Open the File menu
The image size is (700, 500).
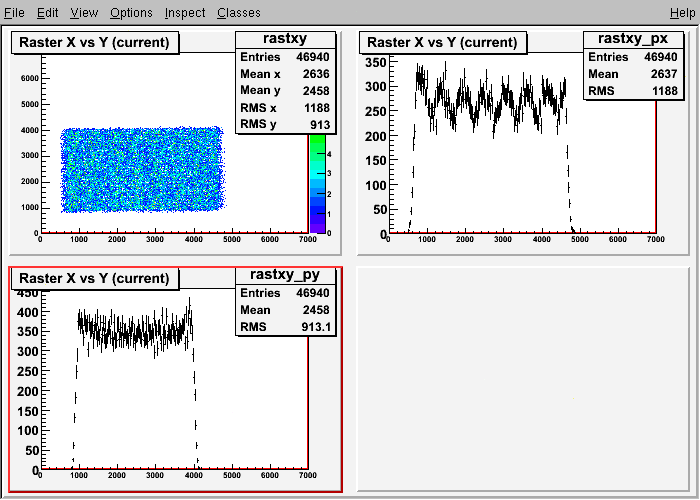click(x=14, y=12)
